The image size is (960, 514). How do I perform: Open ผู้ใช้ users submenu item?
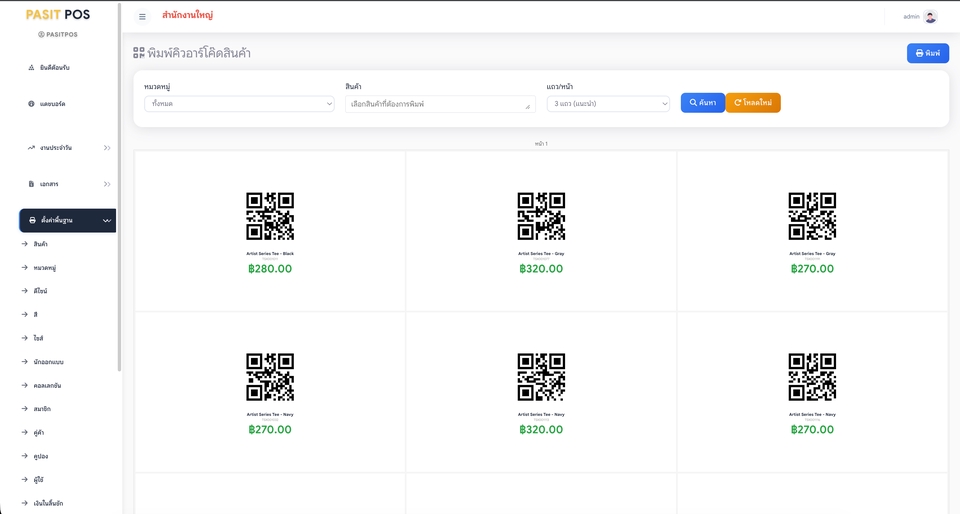(x=39, y=480)
